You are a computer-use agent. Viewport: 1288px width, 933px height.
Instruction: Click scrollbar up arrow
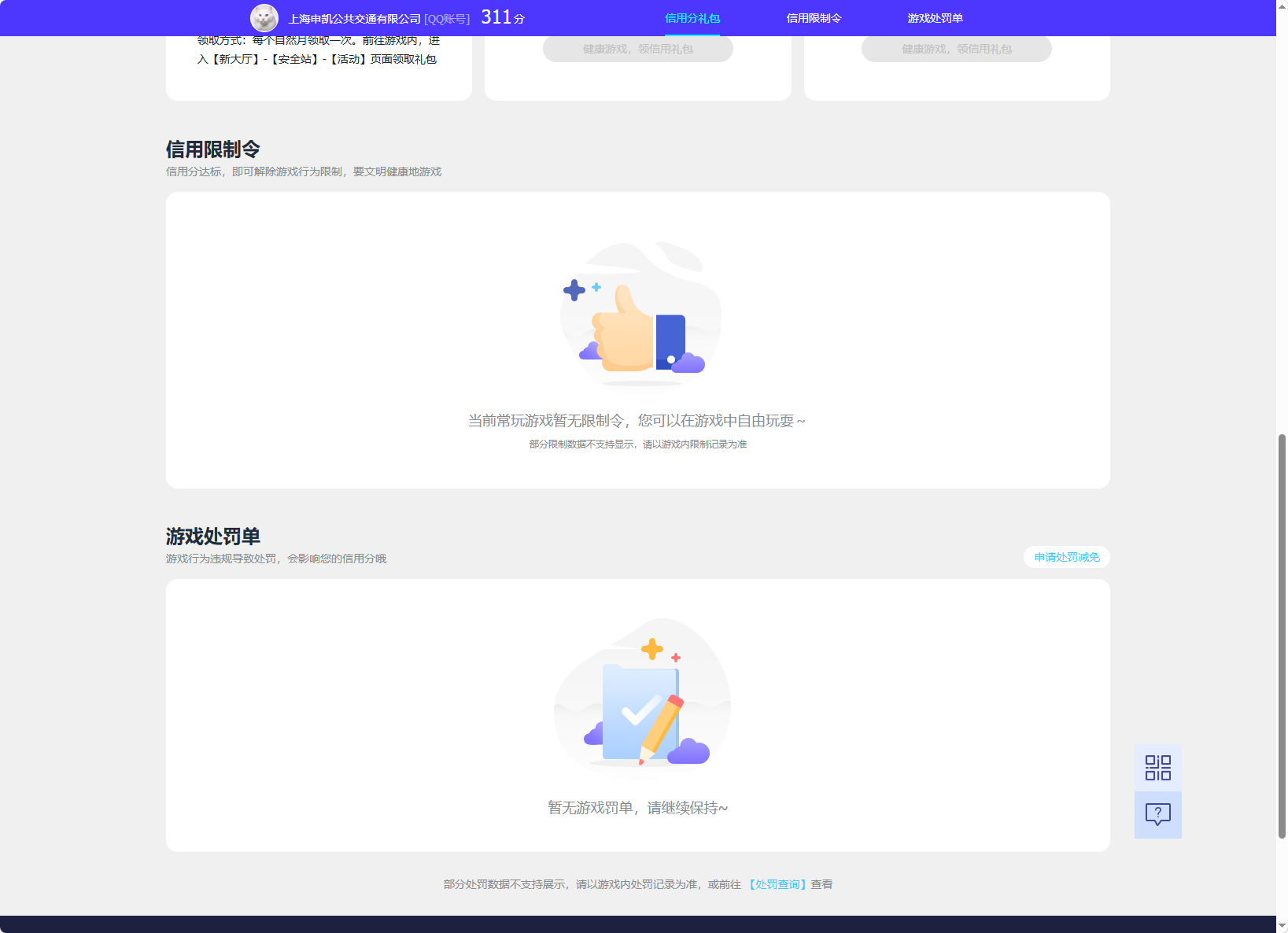point(1282,6)
